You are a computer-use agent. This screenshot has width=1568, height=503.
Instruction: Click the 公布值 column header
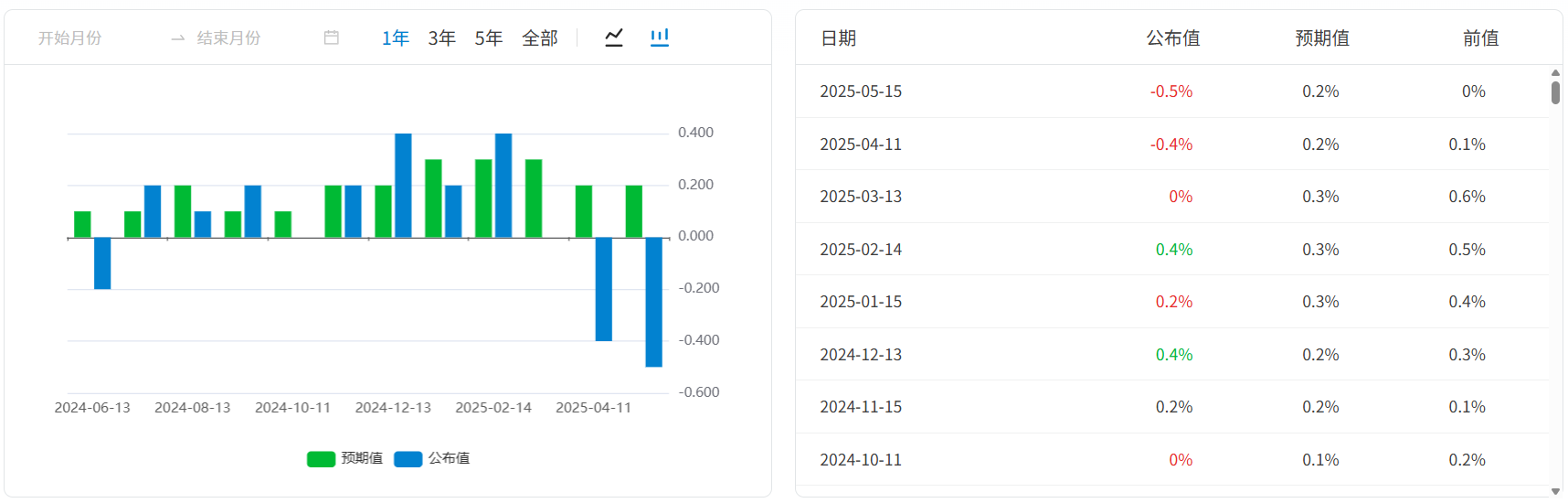[1173, 37]
